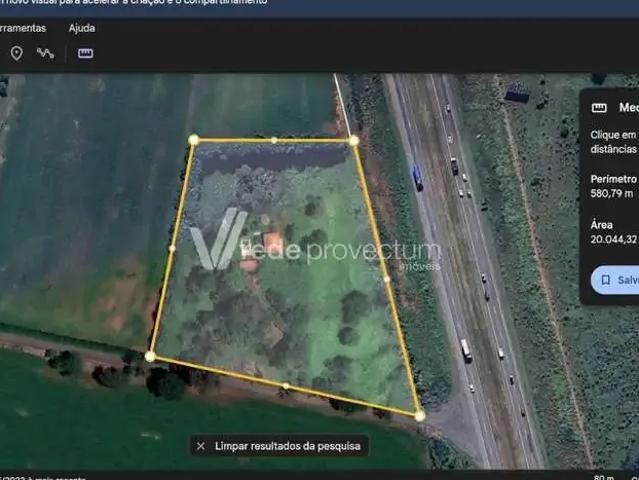639x480 pixels.
Task: Select the Add placemark pin icon
Action: (x=16, y=53)
